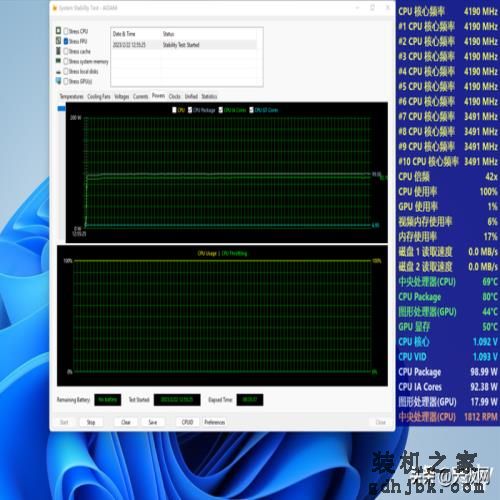Select the Powers tab
Image resolution: width=500 pixels, height=500 pixels.
(x=158, y=96)
